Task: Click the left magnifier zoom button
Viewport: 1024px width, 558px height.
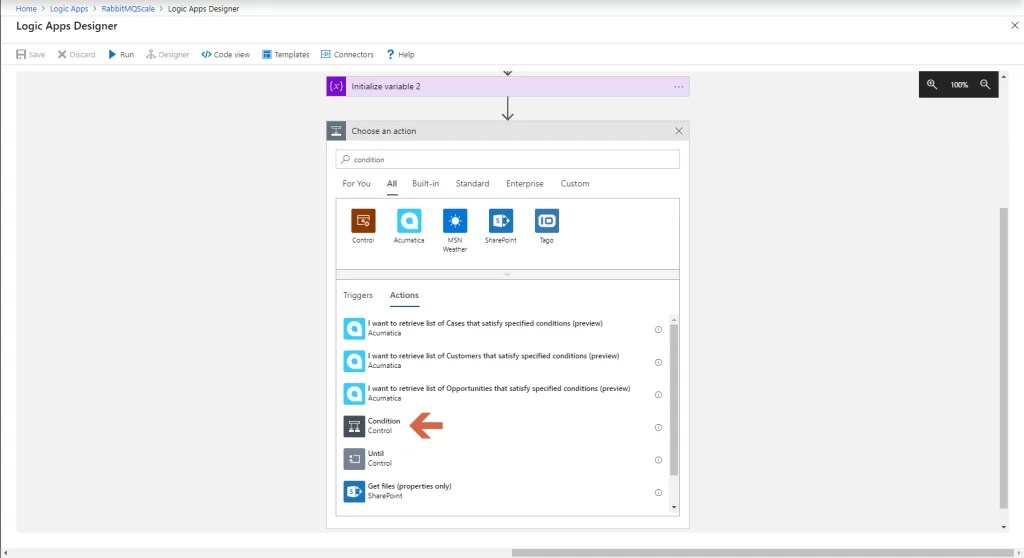Action: point(932,84)
